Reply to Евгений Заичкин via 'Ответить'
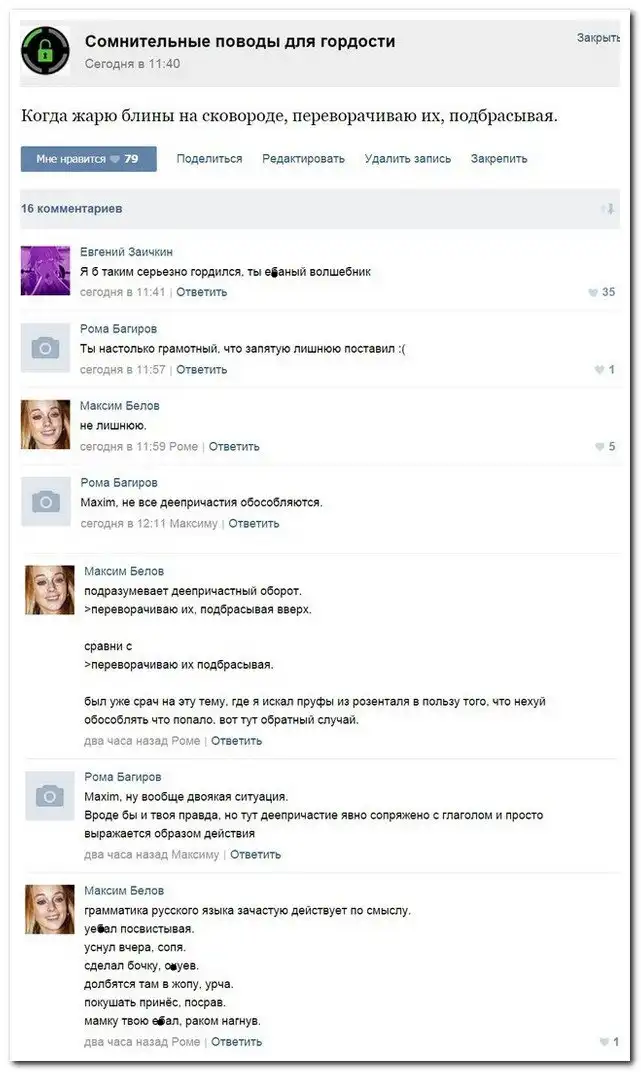The width and height of the screenshot is (641, 1072). coord(202,292)
